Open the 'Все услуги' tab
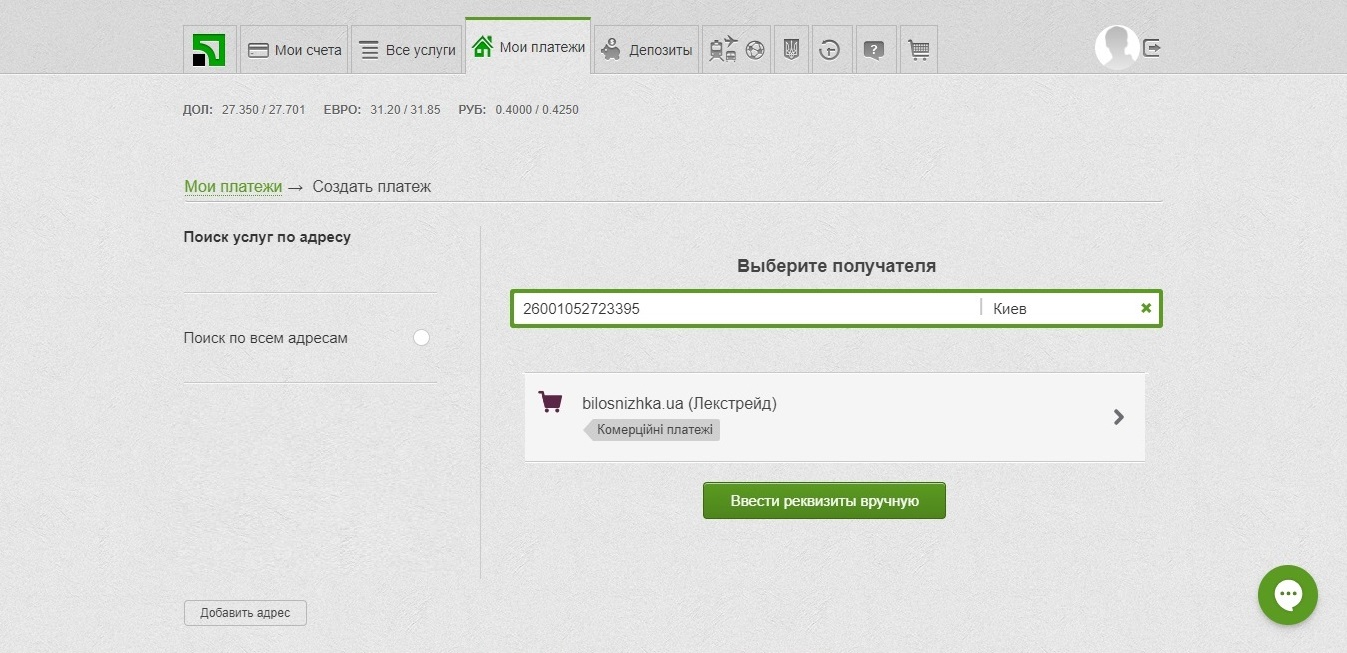The height and width of the screenshot is (653, 1347). (x=407, y=50)
